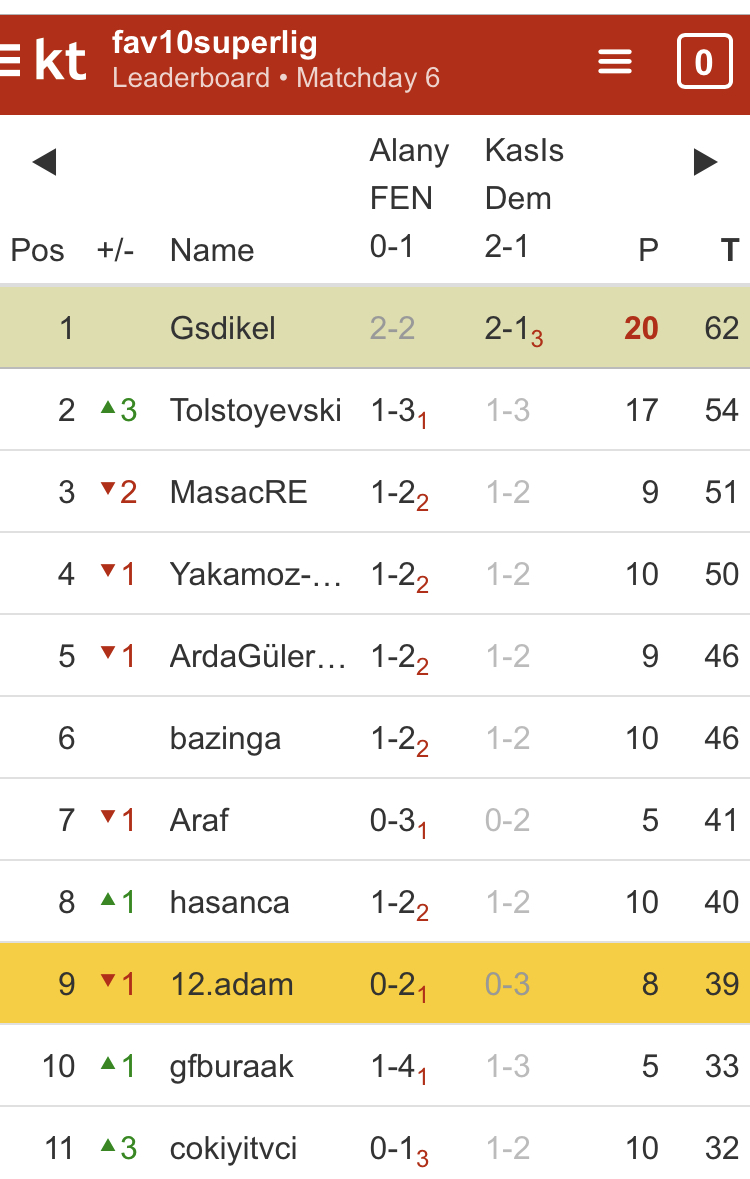
Task: Tap green up arrow beside Tolstoyevski
Action: coord(108,409)
